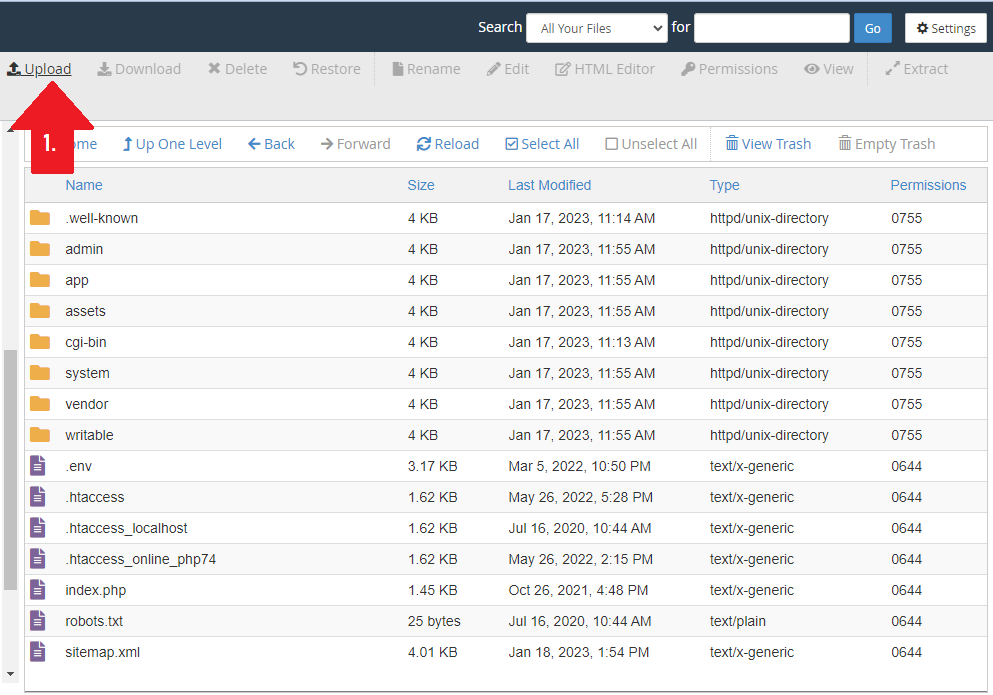This screenshot has width=993, height=695.
Task: Click the Reload icon
Action: (424, 144)
